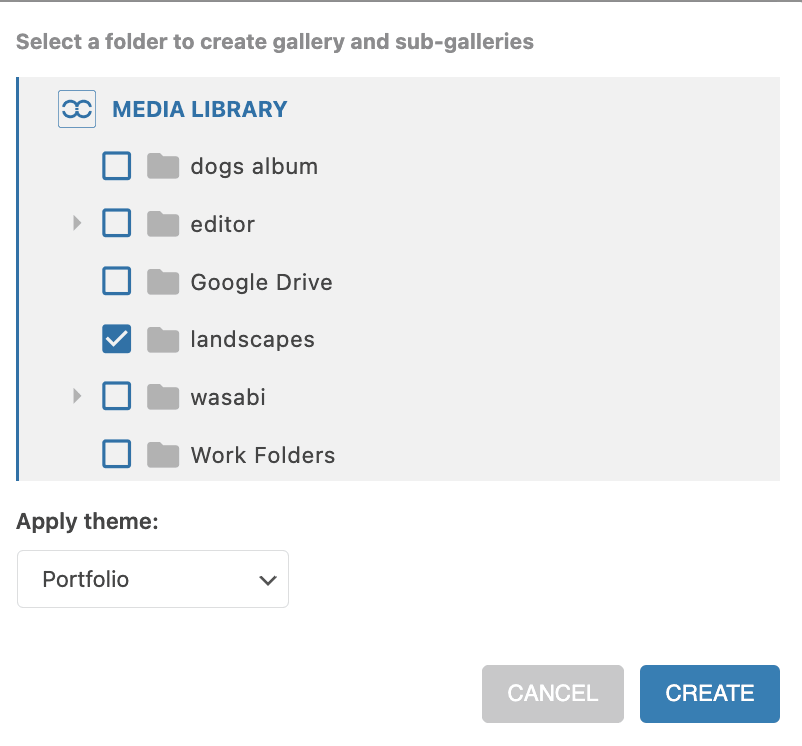The width and height of the screenshot is (802, 746).
Task: Open the Apply theme dropdown
Action: pos(153,579)
